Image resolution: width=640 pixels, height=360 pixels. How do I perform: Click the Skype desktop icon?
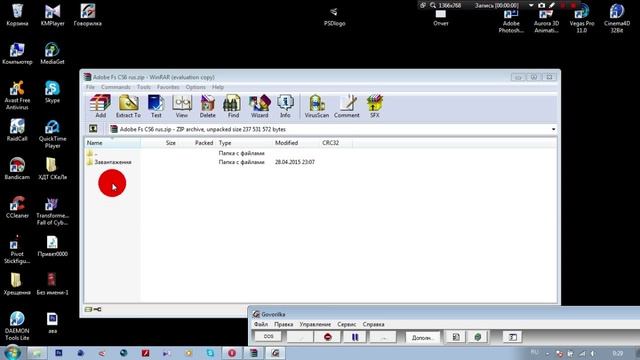[x=52, y=92]
